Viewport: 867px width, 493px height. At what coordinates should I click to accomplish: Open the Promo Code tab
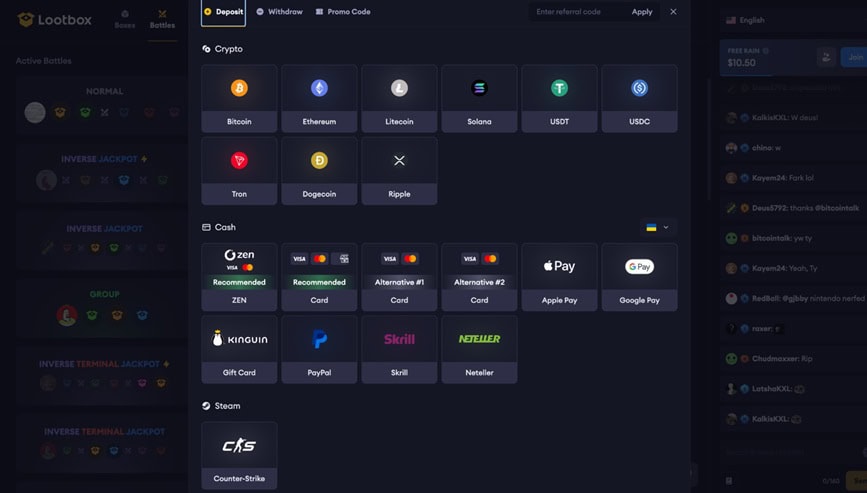(343, 12)
